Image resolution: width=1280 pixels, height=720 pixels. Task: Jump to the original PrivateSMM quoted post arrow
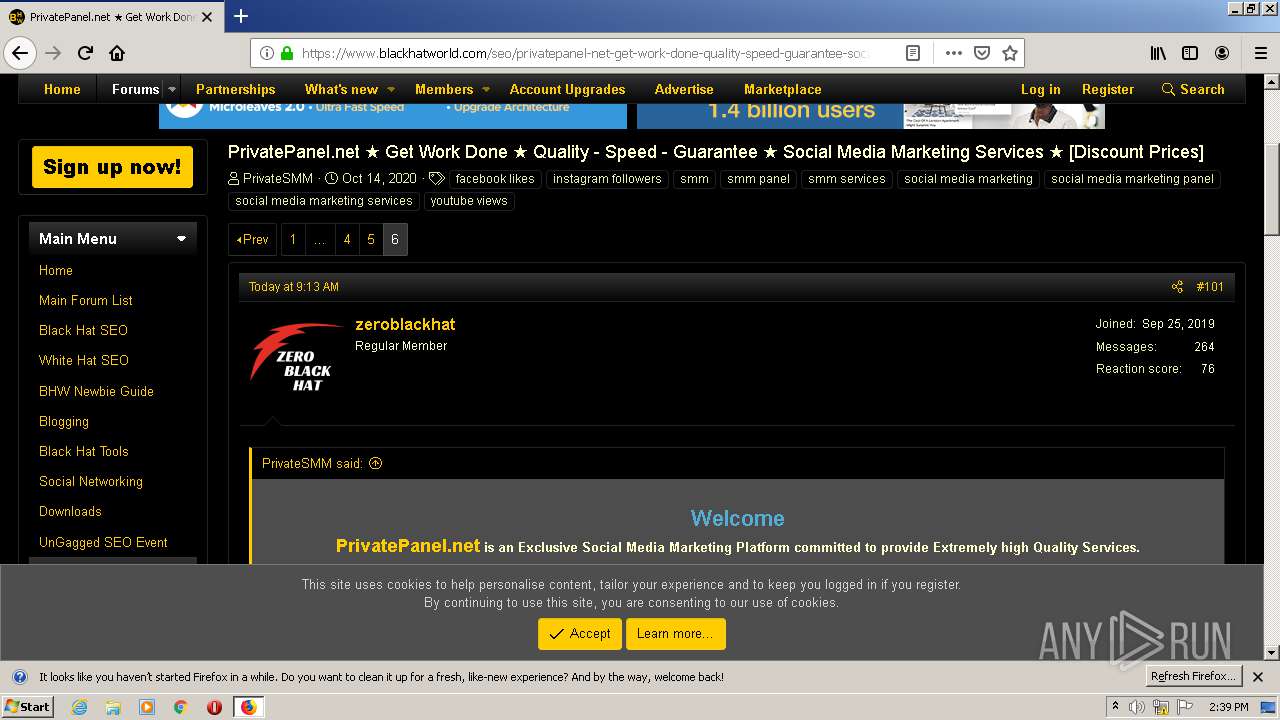point(376,463)
